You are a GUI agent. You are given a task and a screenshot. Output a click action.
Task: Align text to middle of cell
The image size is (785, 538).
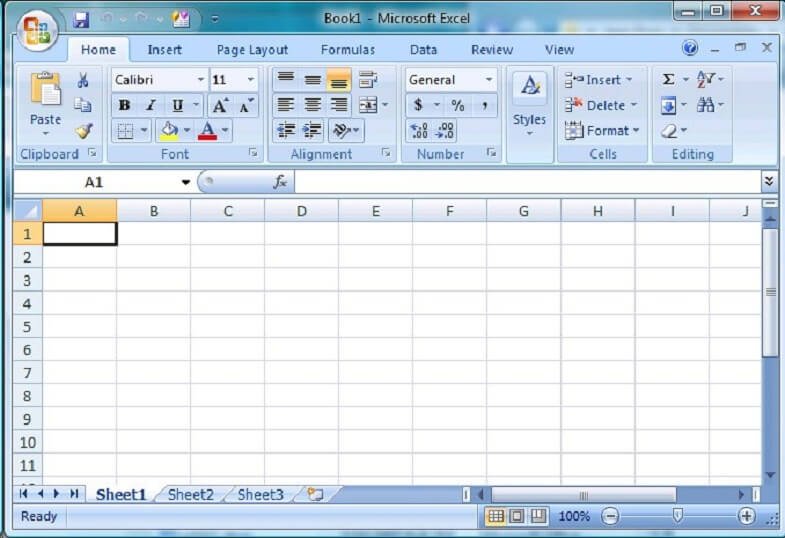pyautogui.click(x=312, y=79)
